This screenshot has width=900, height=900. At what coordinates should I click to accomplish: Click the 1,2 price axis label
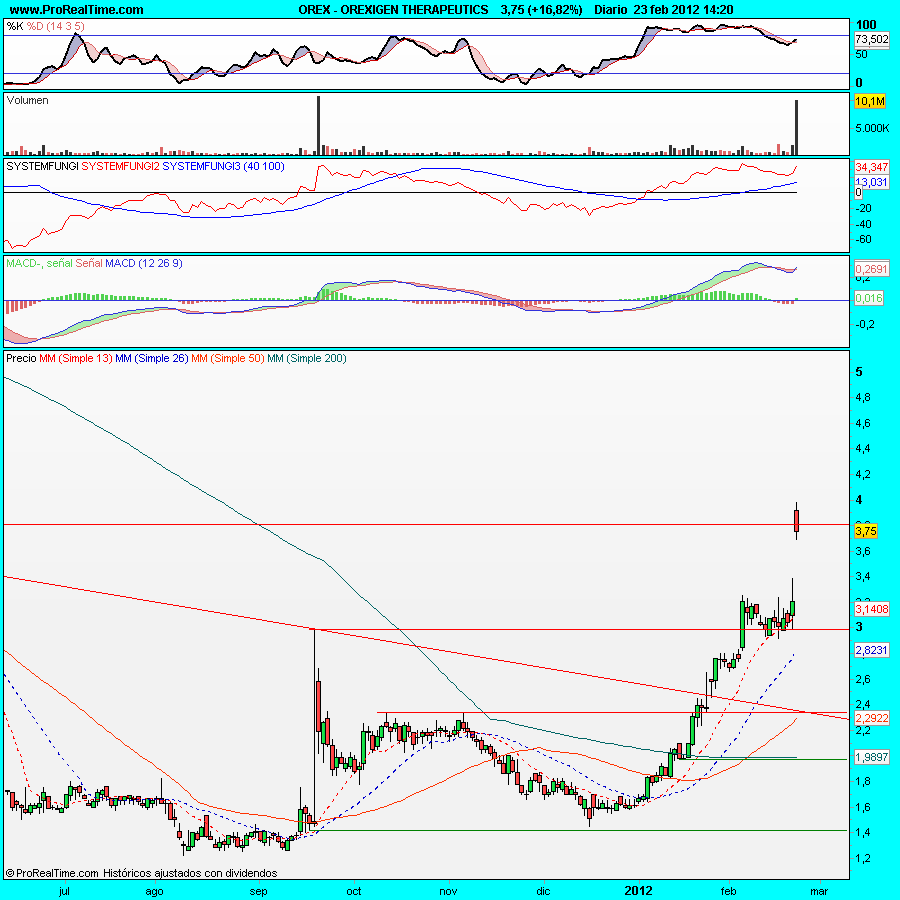(x=863, y=859)
